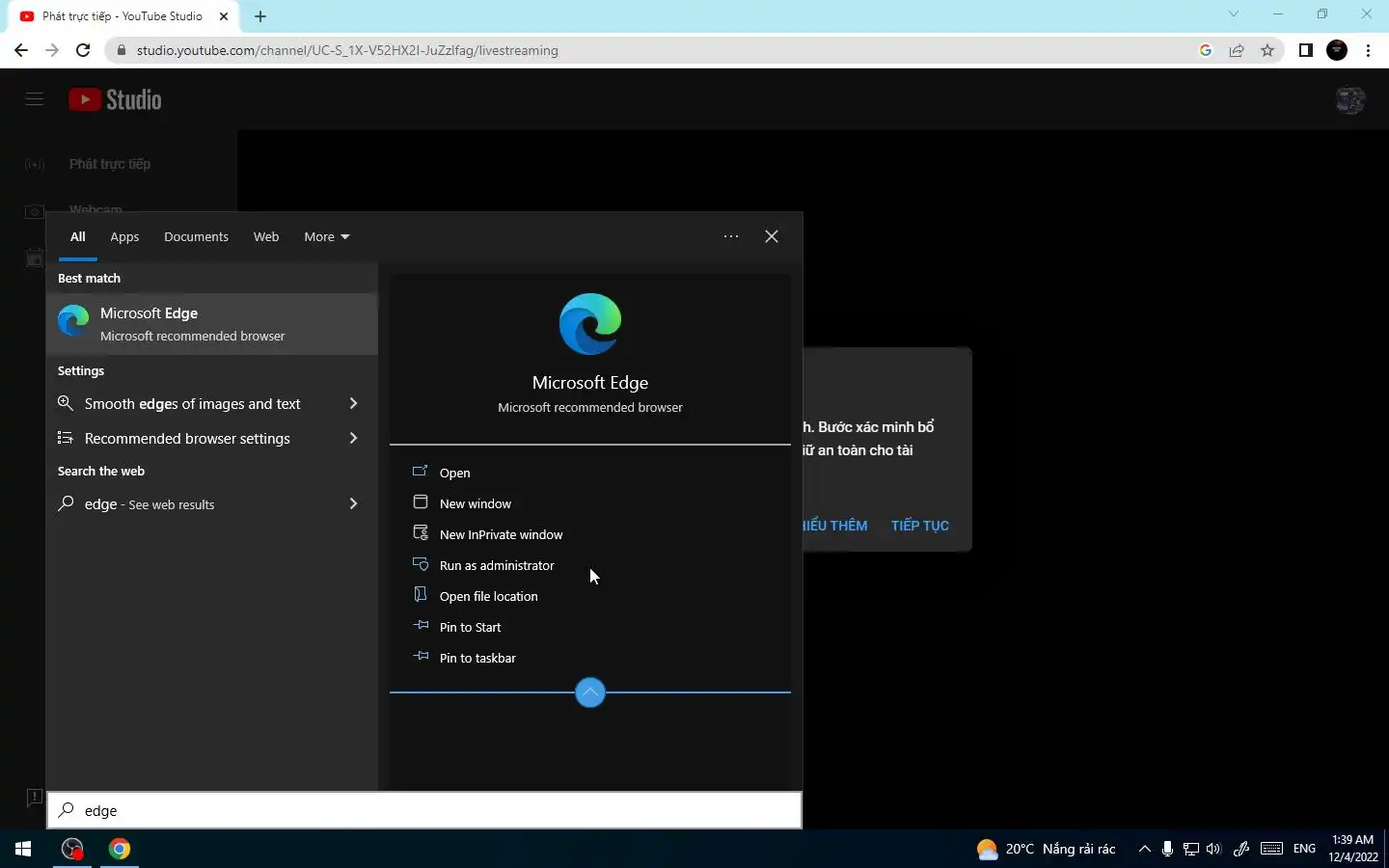1389x868 pixels.
Task: Select New window option for Edge
Action: tap(475, 503)
